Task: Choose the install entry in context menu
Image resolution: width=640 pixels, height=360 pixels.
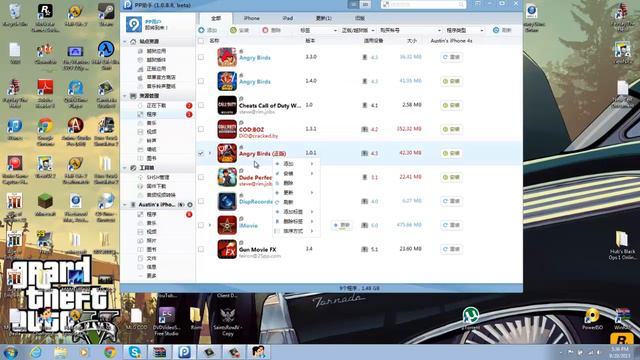Action: [296, 173]
